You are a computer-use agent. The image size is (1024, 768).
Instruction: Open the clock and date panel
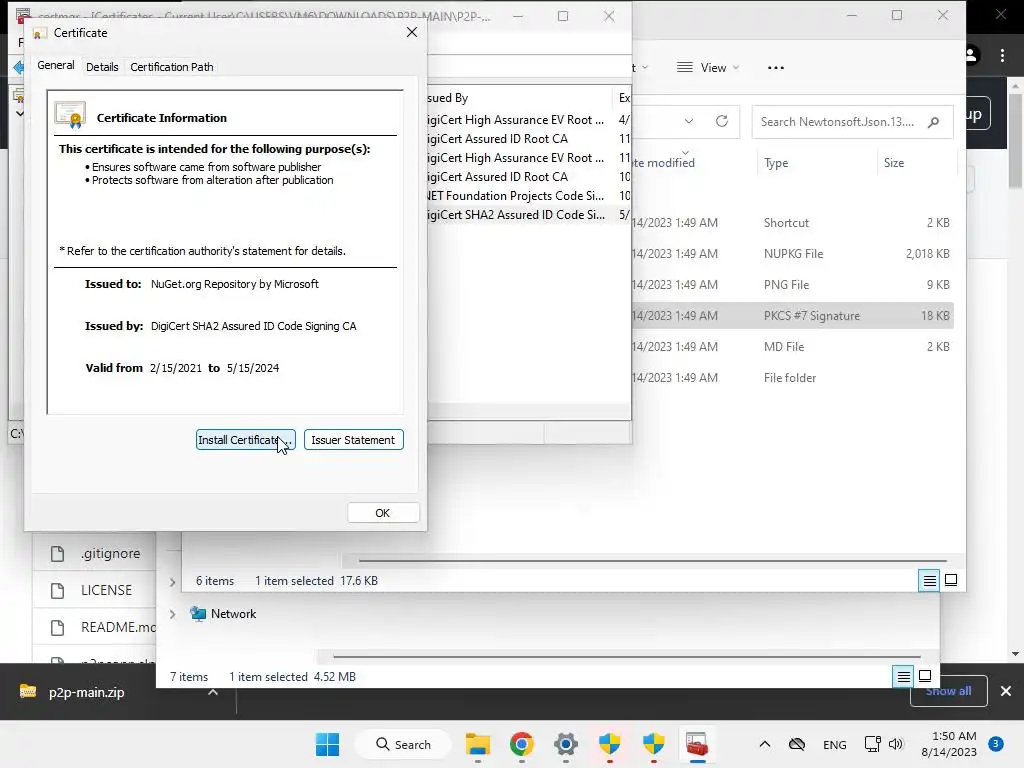point(949,744)
